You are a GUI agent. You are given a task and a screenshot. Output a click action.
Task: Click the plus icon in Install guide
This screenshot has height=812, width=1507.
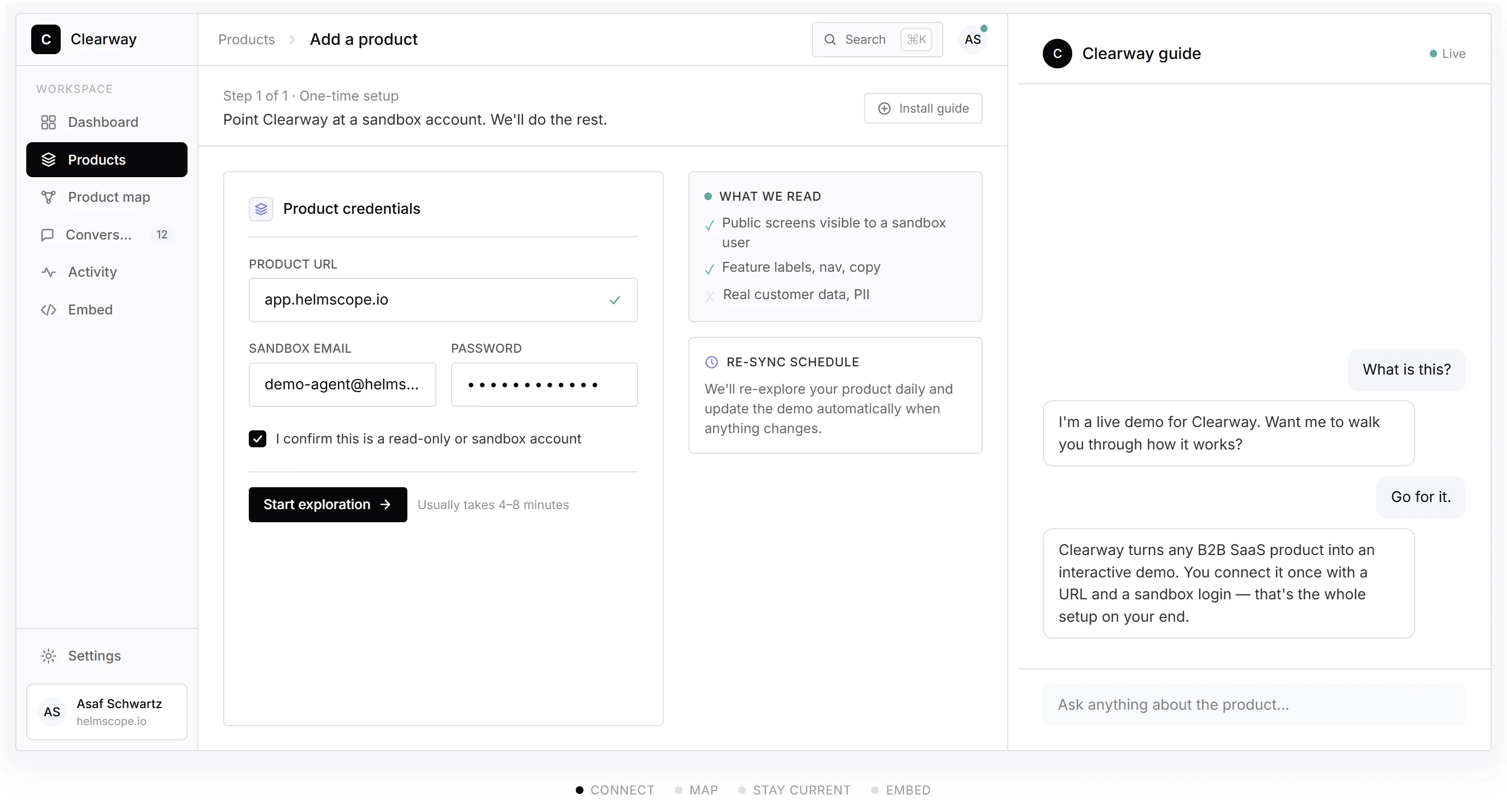coord(885,108)
